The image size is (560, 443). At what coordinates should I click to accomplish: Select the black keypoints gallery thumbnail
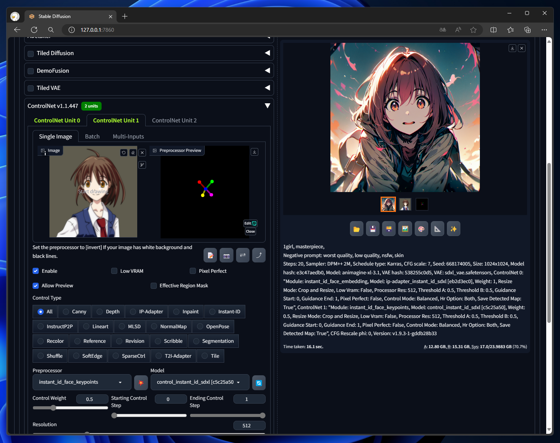(x=422, y=204)
